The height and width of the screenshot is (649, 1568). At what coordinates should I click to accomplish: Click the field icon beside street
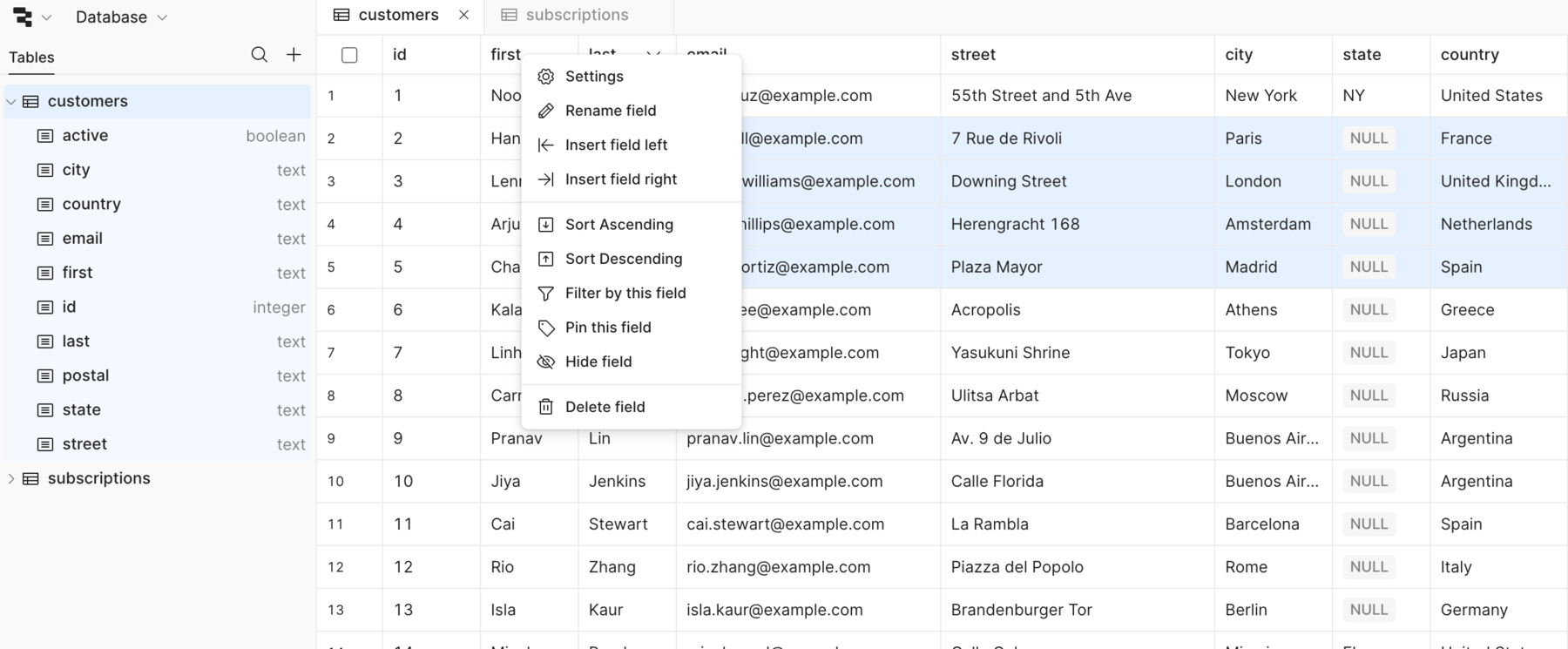(45, 444)
